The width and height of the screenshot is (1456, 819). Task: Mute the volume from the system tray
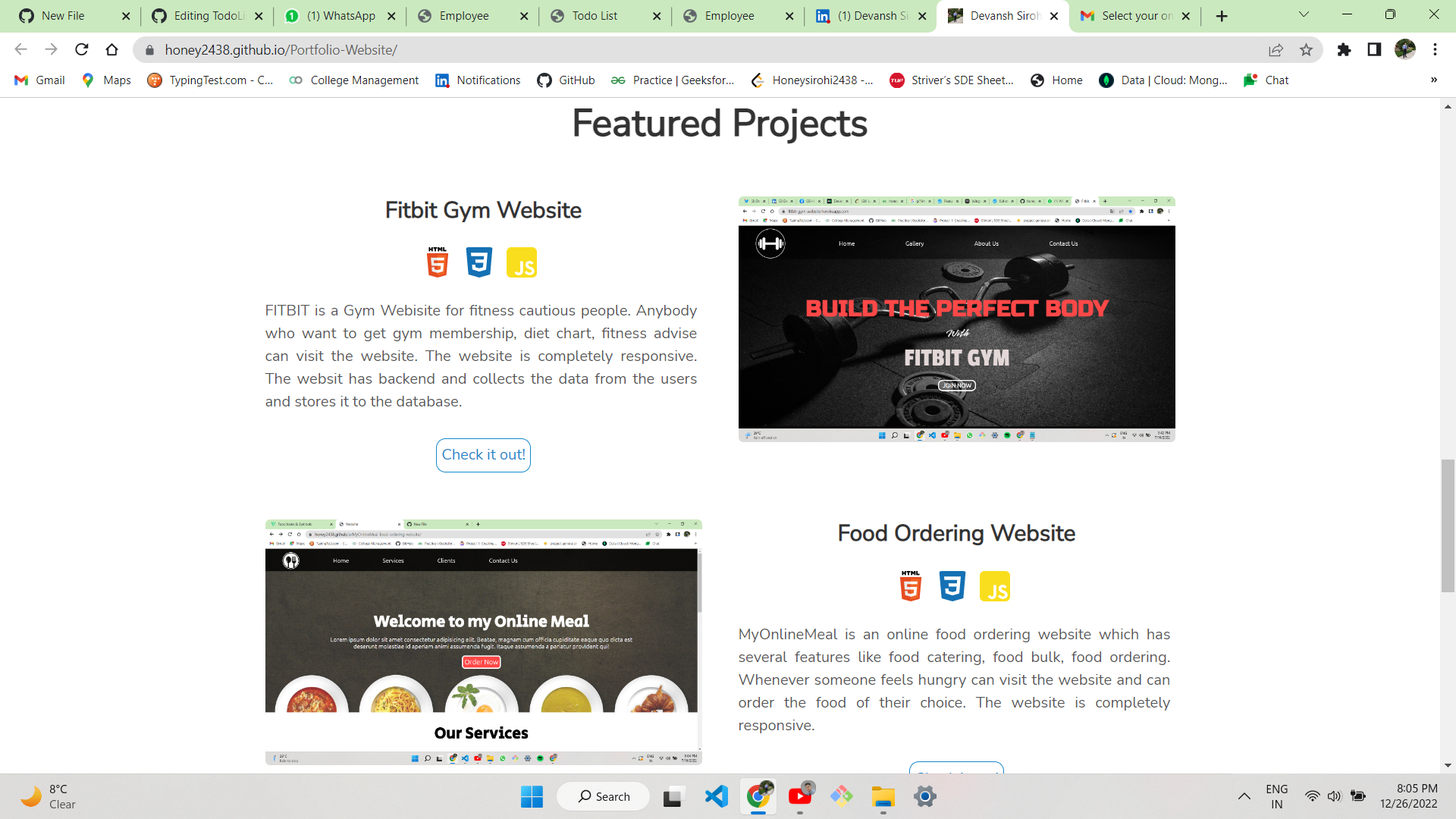point(1335,796)
